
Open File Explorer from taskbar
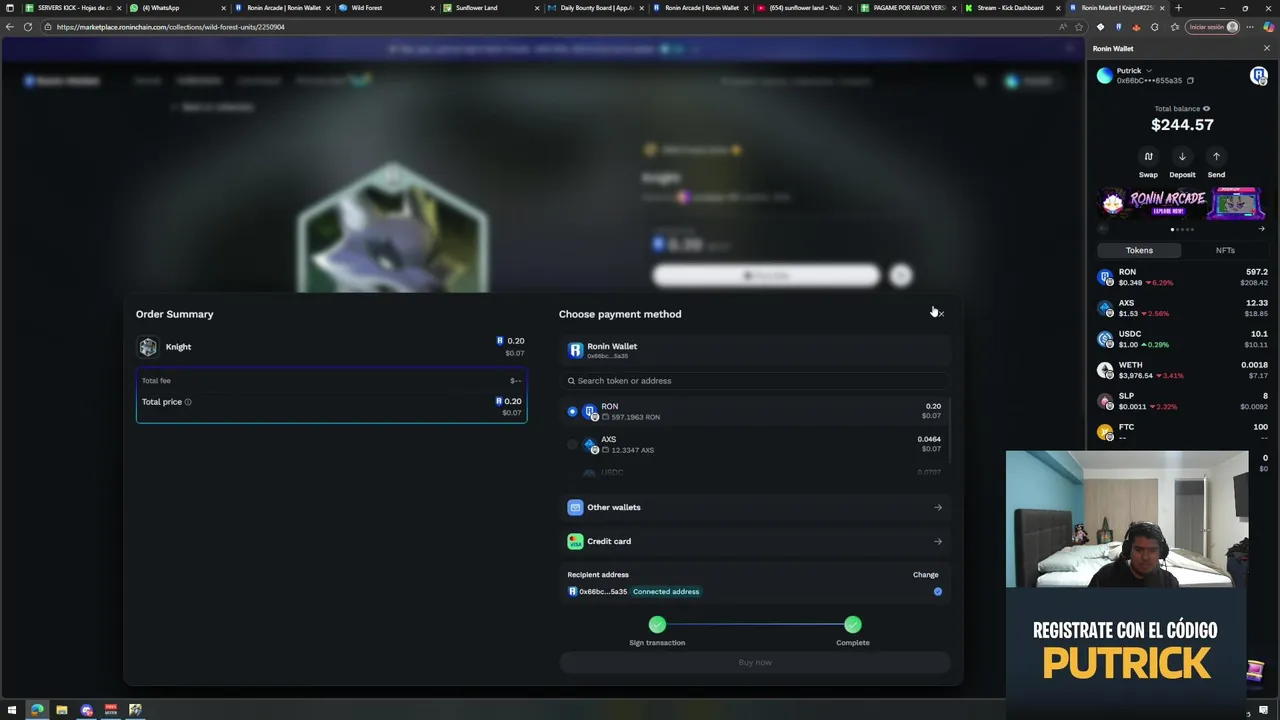coord(61,711)
